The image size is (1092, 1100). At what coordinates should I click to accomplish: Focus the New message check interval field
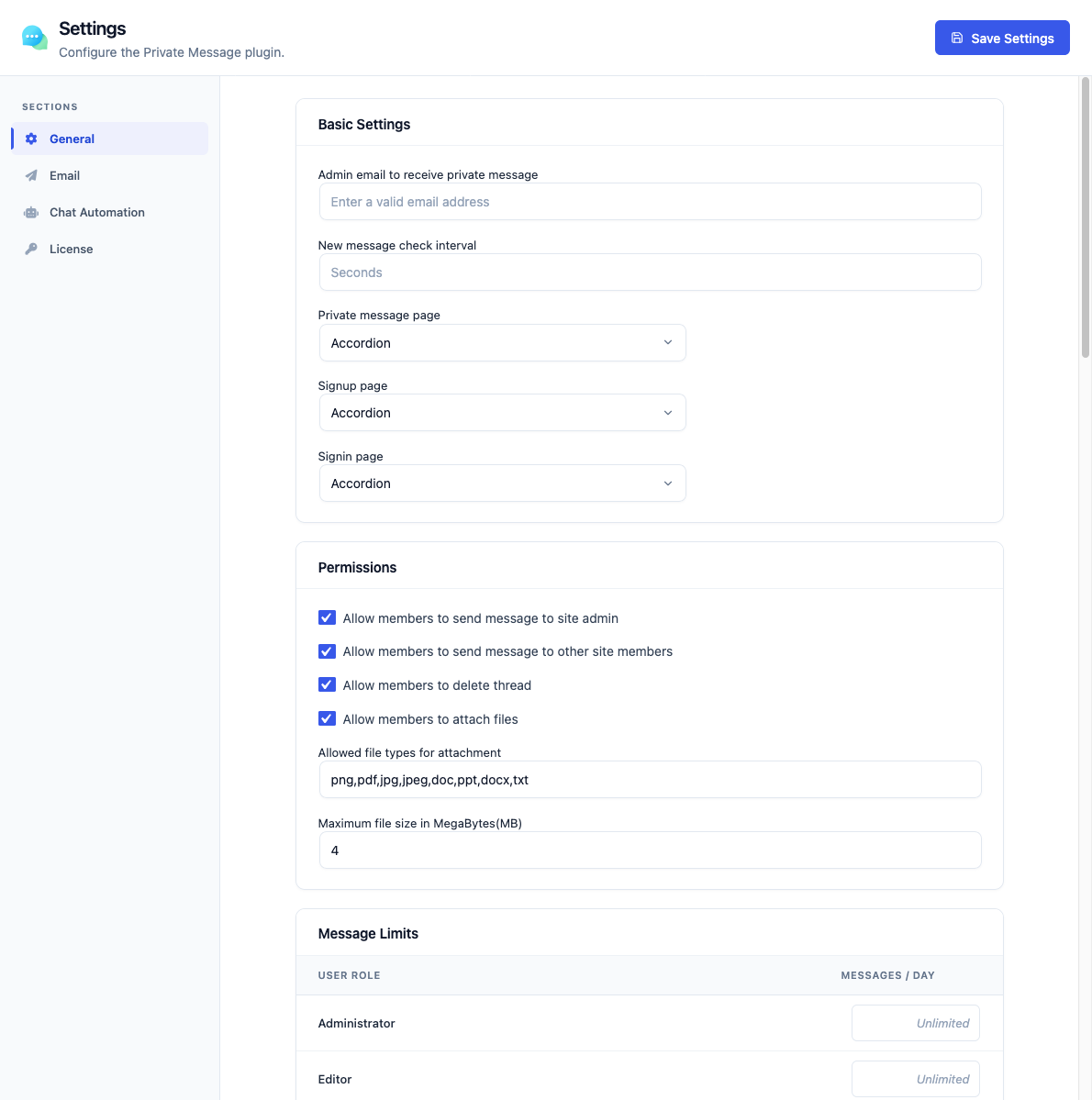pos(650,272)
